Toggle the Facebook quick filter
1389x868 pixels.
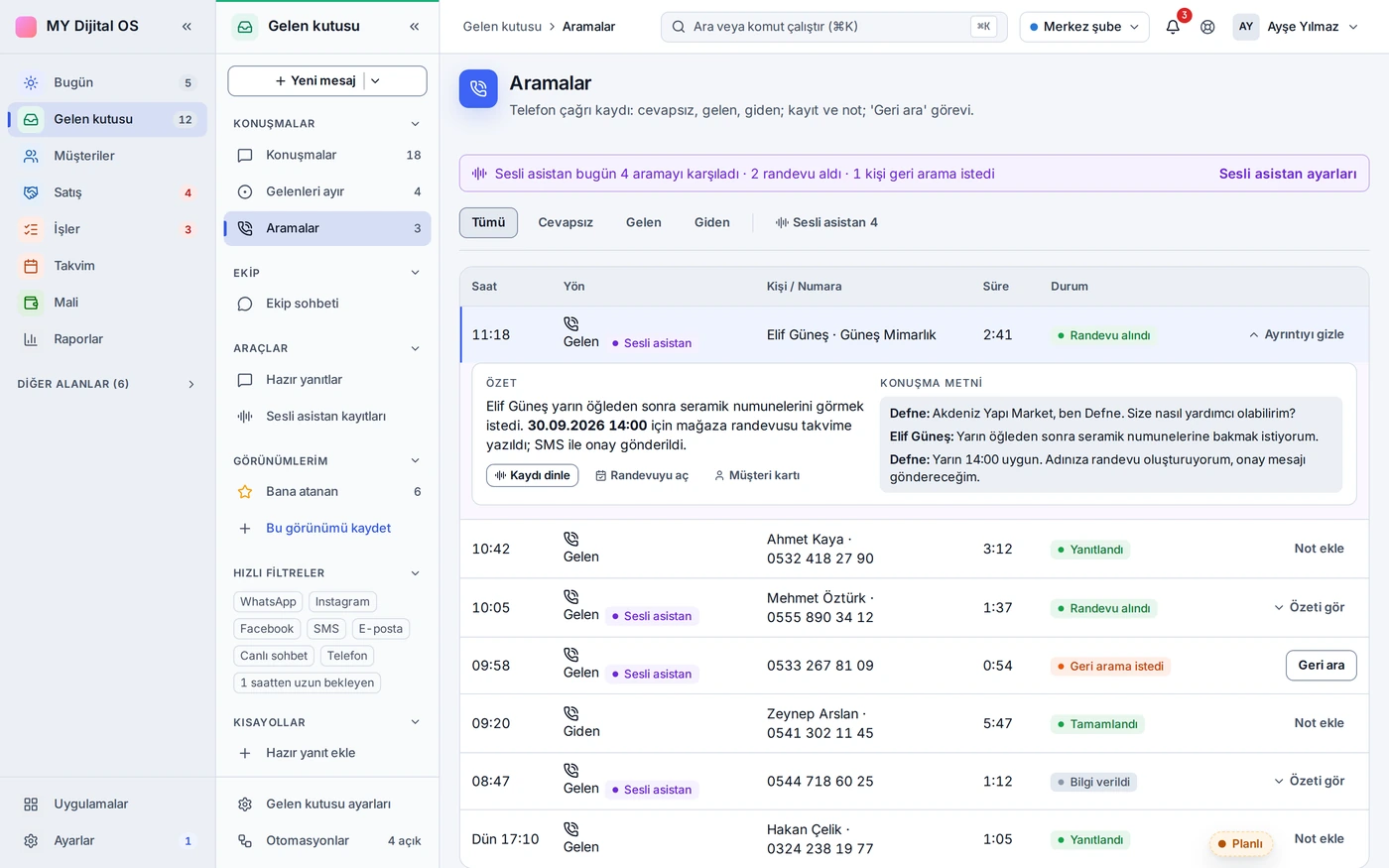tap(267, 629)
